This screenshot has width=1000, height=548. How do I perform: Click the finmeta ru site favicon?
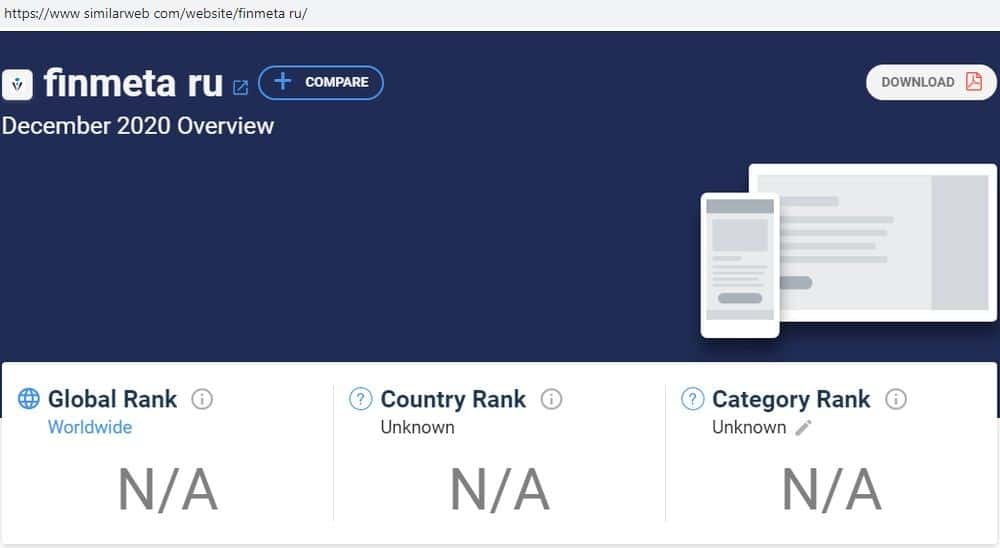[x=17, y=84]
